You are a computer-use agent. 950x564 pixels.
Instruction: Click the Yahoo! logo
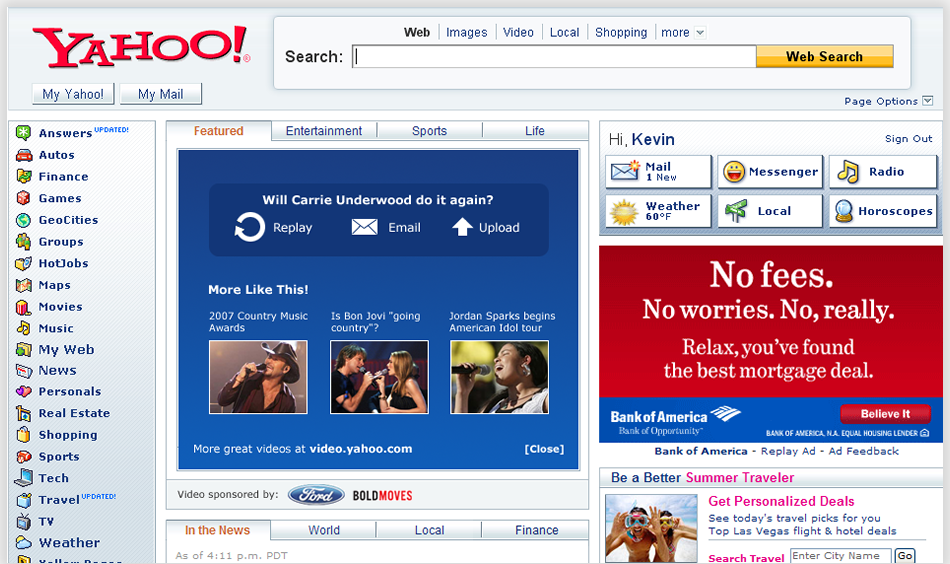tap(141, 47)
